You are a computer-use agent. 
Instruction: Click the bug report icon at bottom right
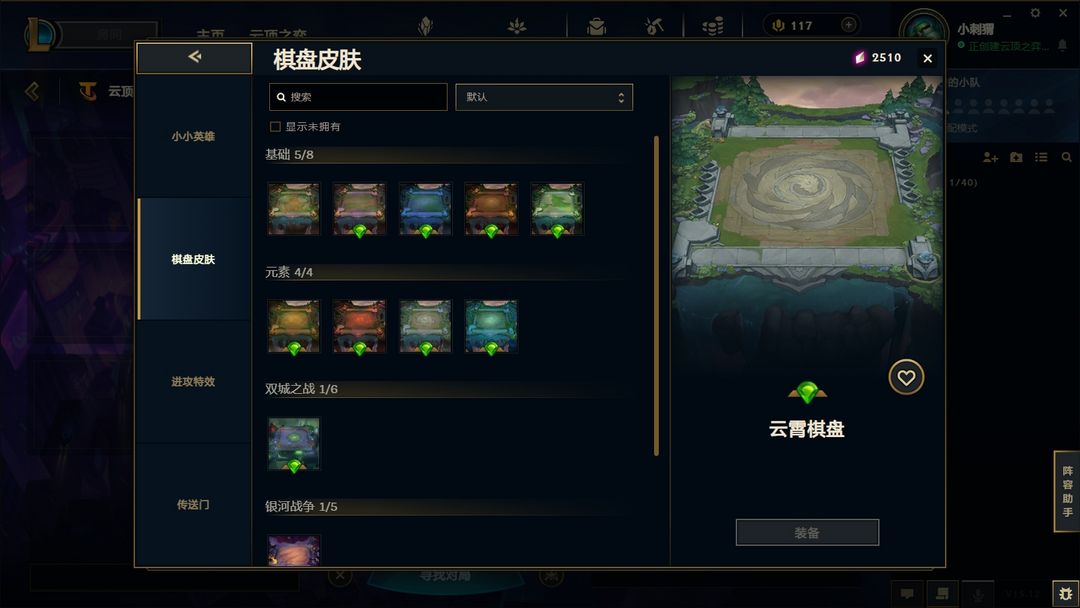1066,594
